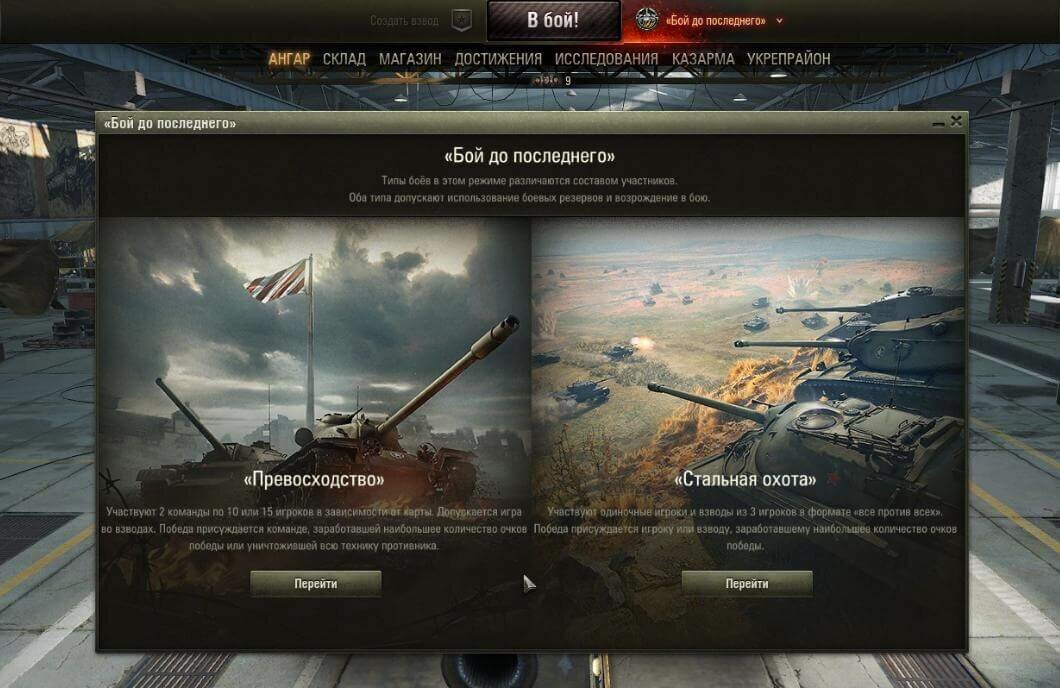
Task: Click Перейти under «Превосходство»
Action: click(316, 583)
